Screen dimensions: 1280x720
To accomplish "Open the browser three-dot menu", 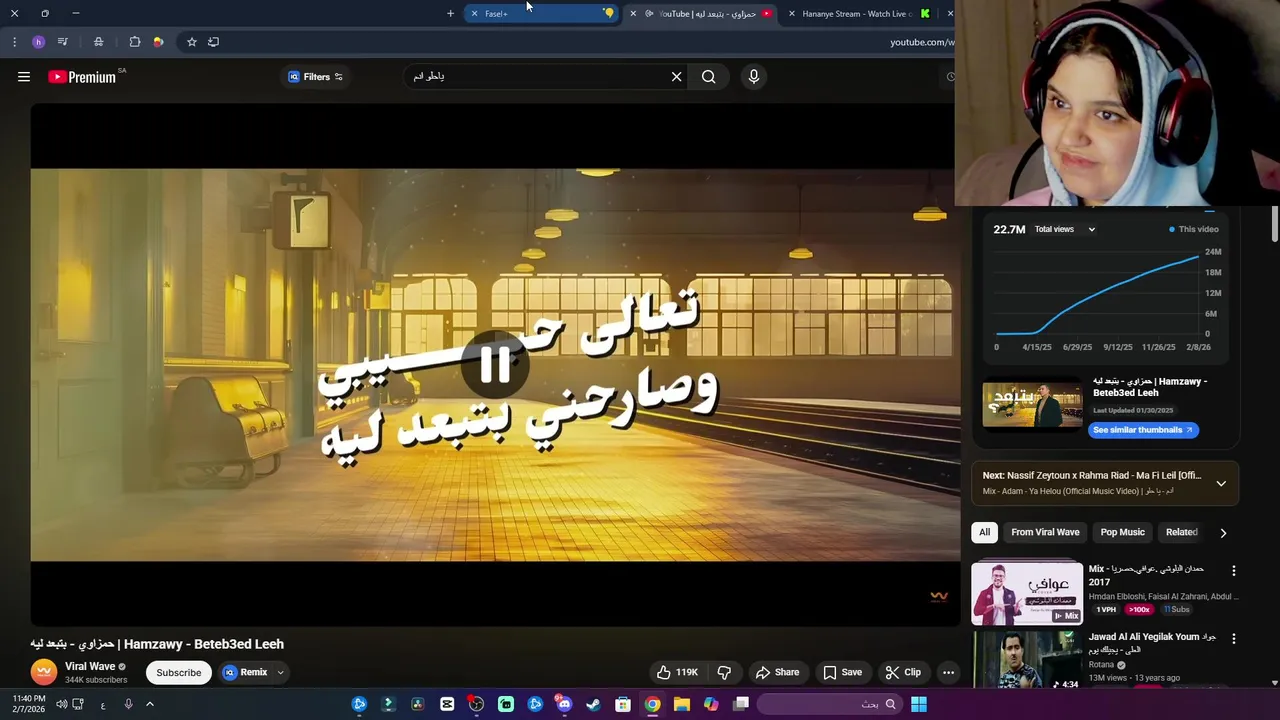I will [14, 42].
